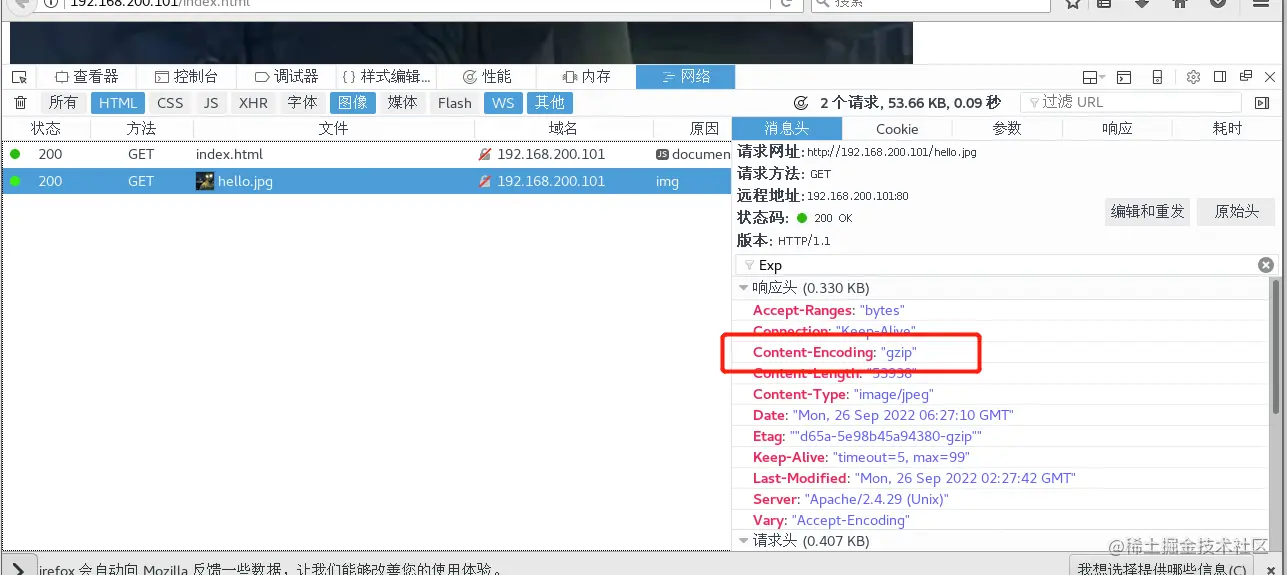Sort requests by 原因 column
Image resolution: width=1287 pixels, height=575 pixels.
point(693,128)
